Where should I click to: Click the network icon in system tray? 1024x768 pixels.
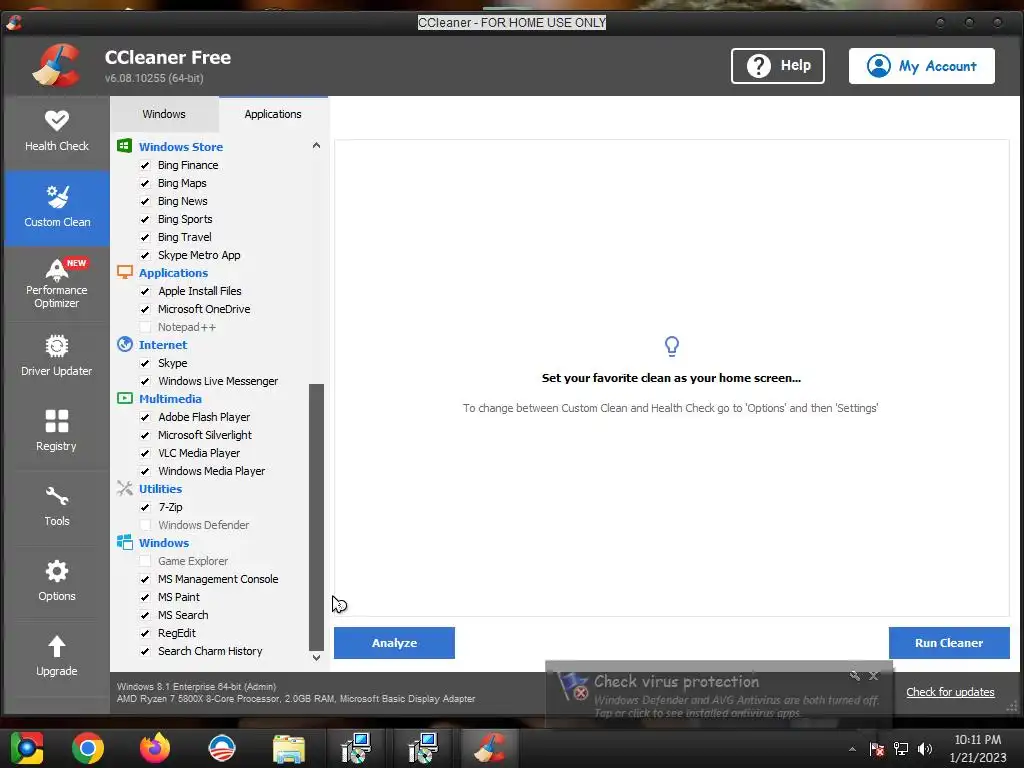pyautogui.click(x=901, y=748)
